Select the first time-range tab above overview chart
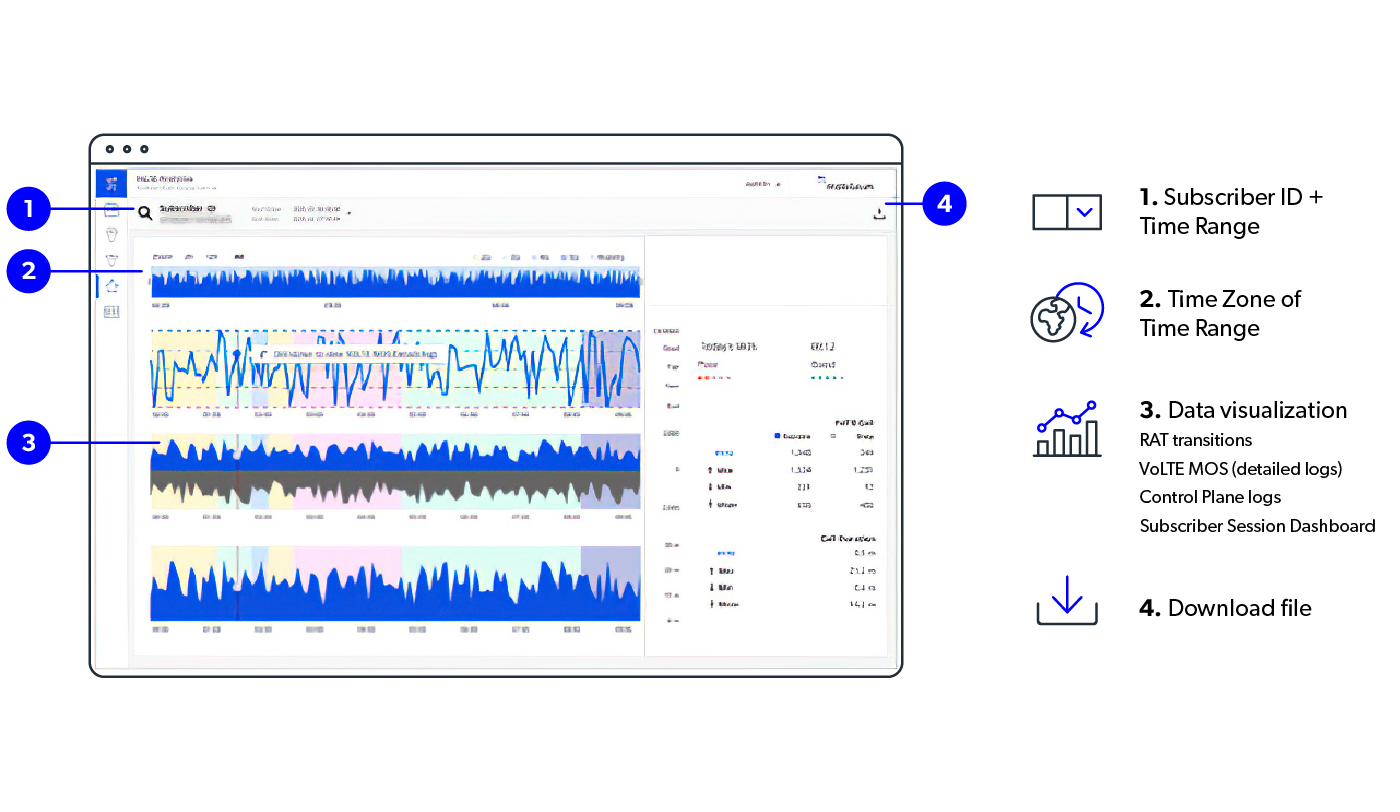Image resolution: width=1400 pixels, height=812 pixels. (161, 257)
